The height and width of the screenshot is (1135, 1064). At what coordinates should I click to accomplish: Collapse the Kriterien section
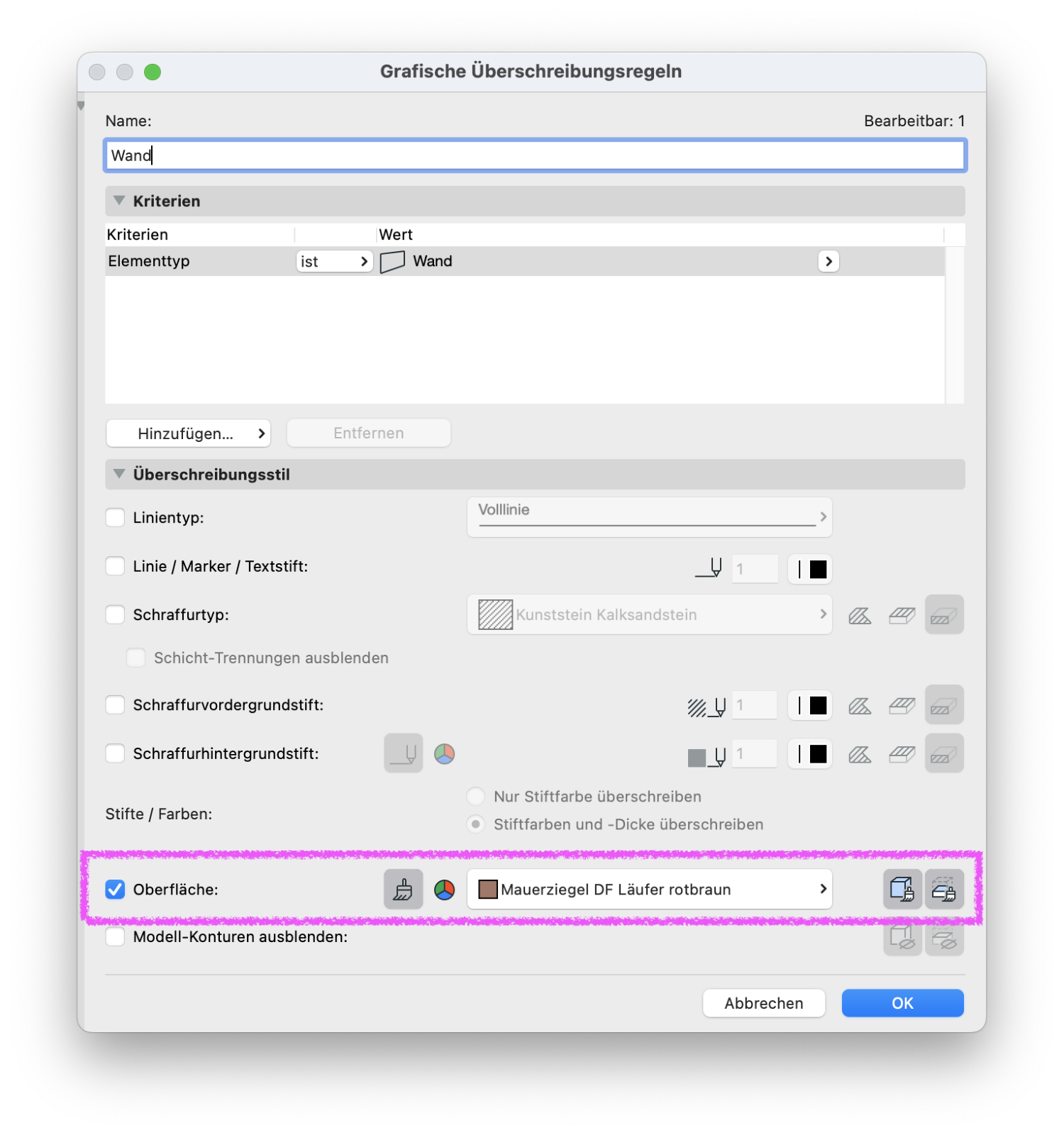(119, 201)
